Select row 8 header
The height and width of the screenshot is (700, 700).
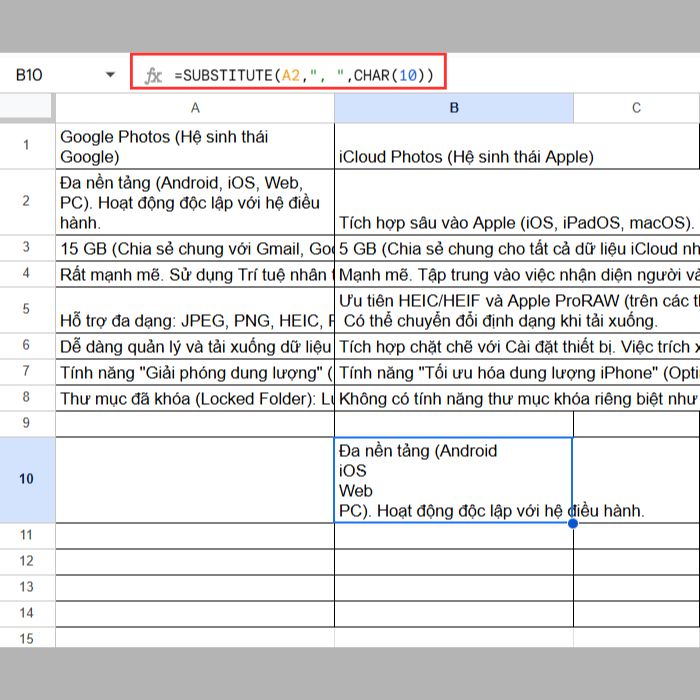pos(27,397)
